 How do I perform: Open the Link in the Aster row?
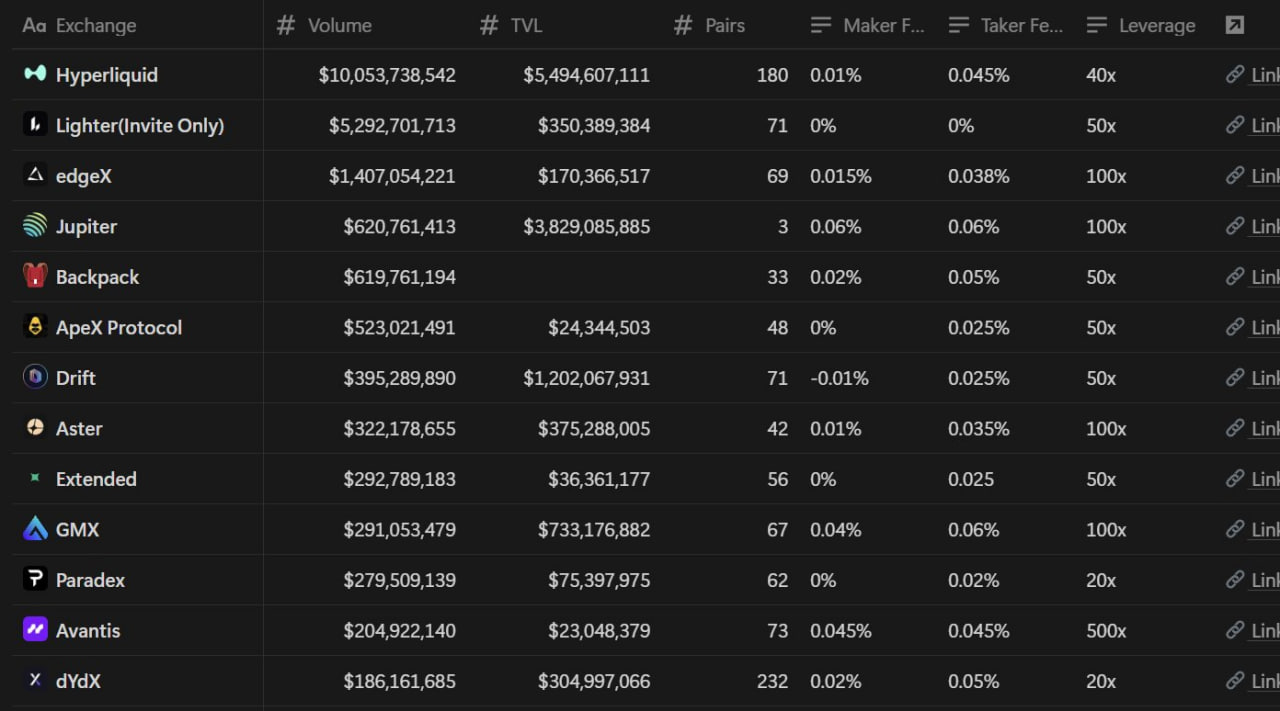[x=1265, y=429]
